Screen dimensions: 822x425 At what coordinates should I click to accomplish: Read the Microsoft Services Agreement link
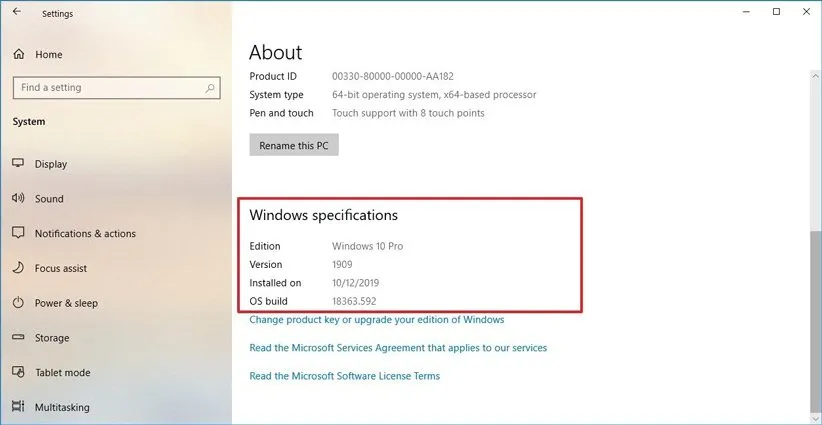397,348
